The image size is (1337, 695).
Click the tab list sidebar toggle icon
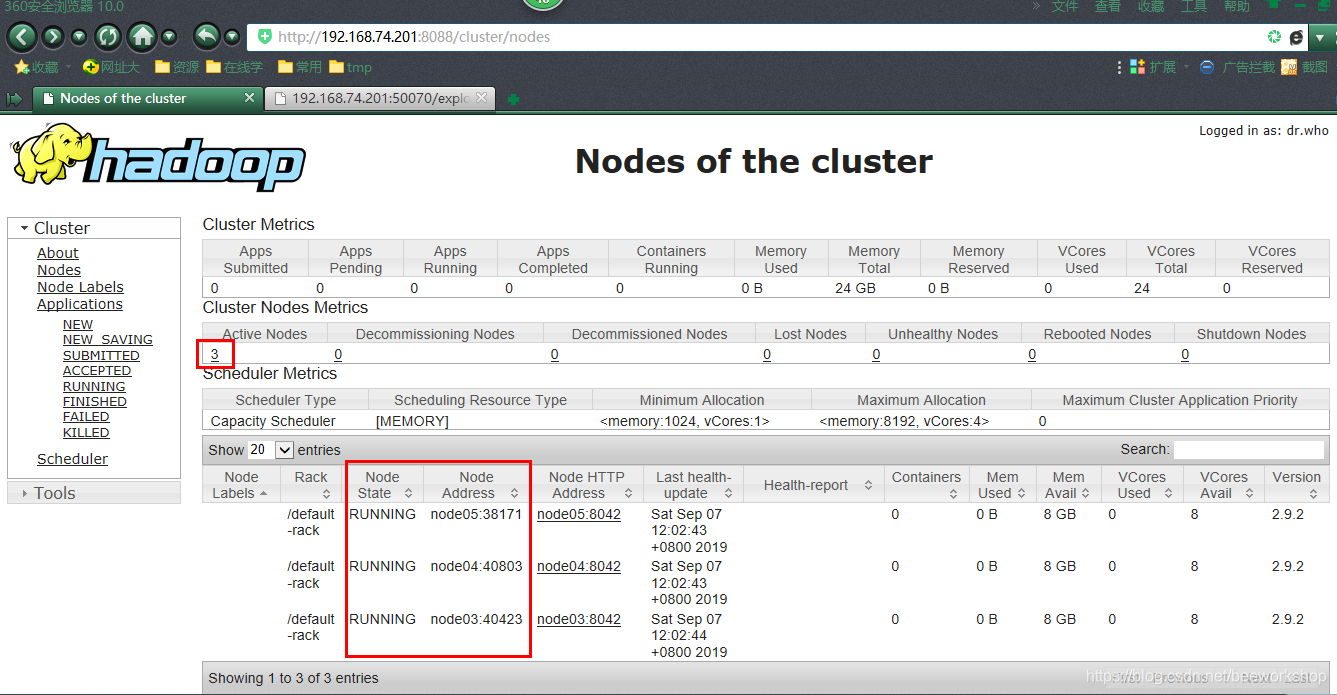click(14, 99)
